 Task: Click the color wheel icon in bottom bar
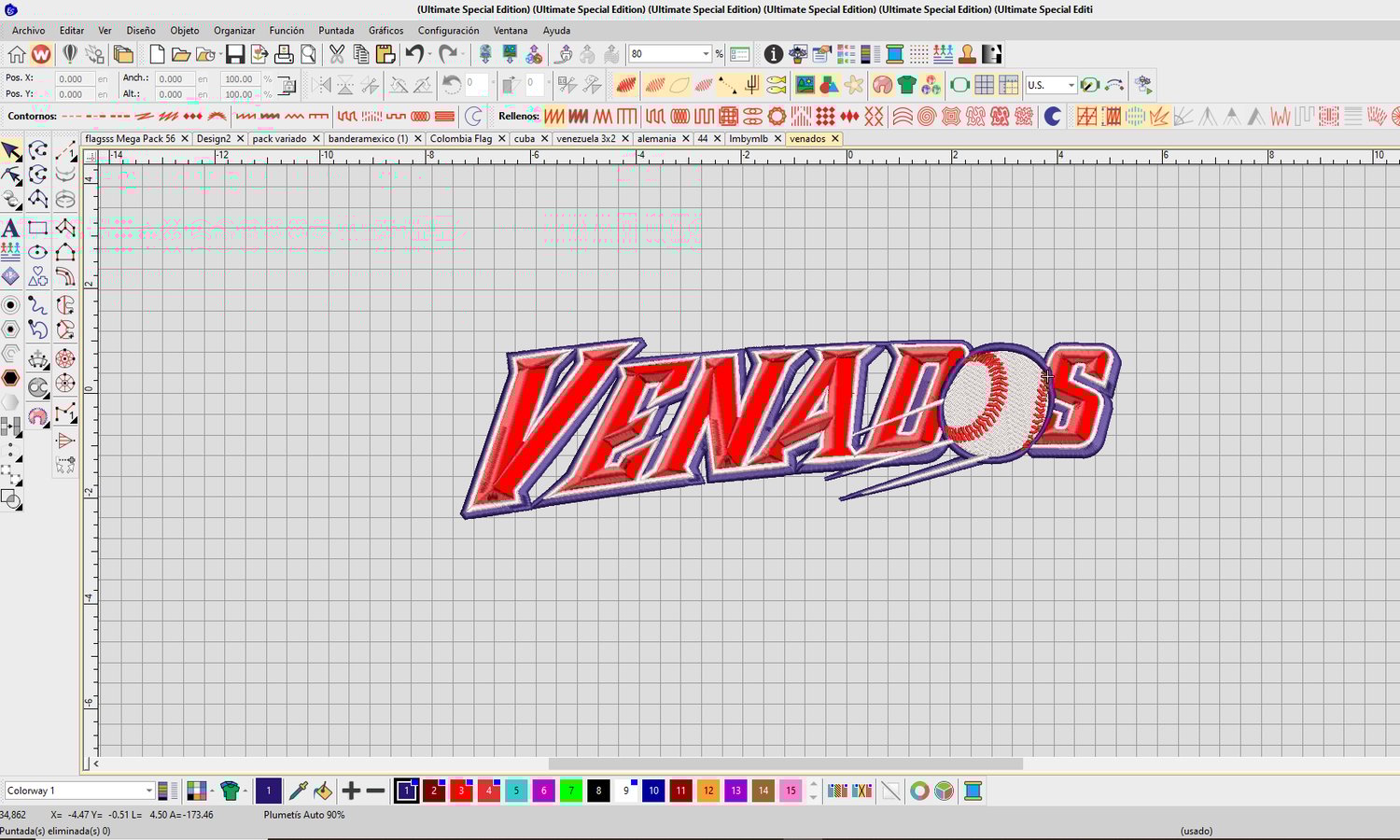click(x=920, y=791)
